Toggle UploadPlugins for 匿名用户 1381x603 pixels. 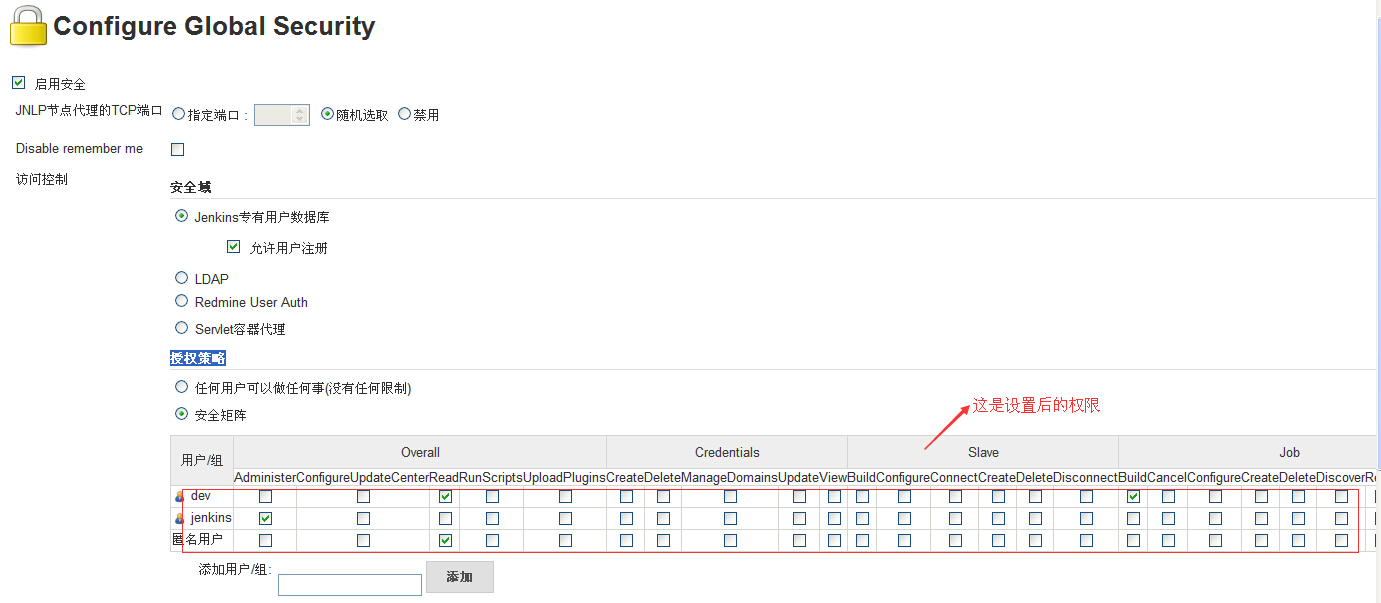[565, 540]
